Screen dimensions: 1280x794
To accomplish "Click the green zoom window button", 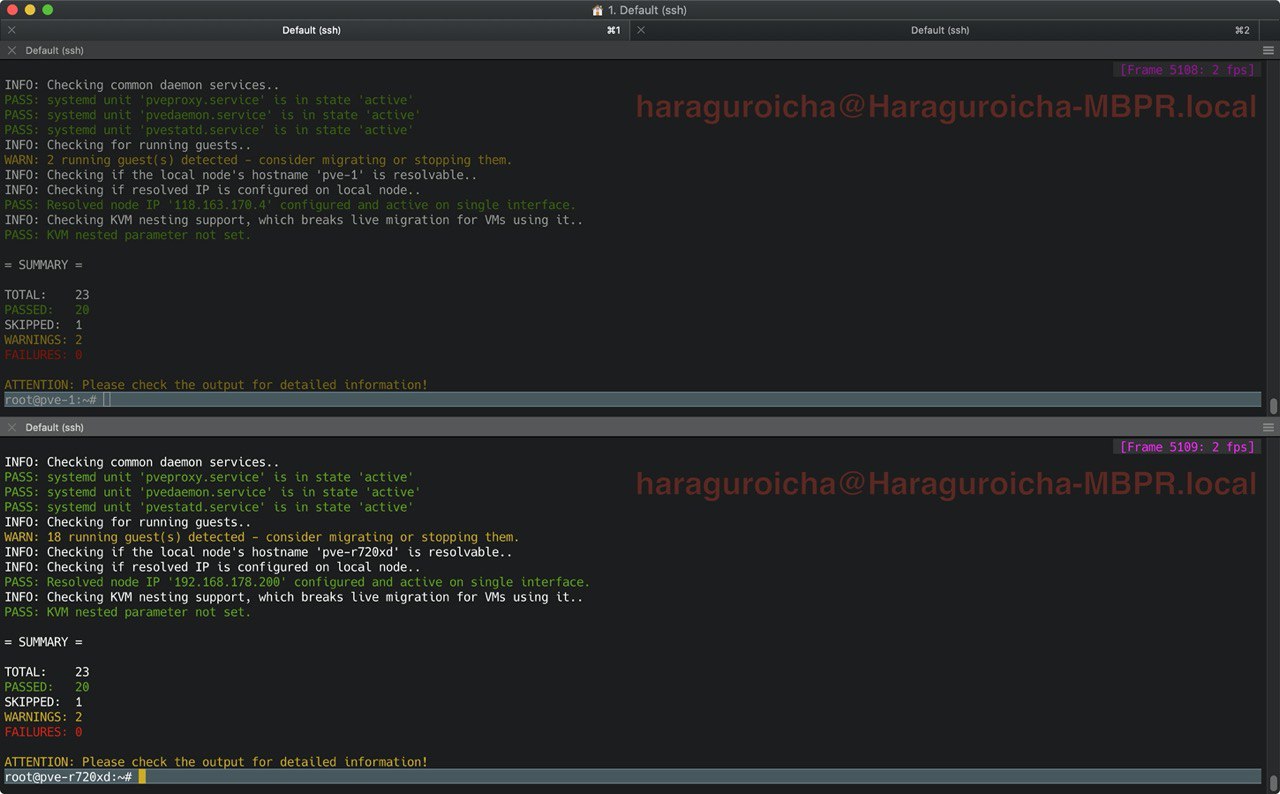I will pos(48,10).
